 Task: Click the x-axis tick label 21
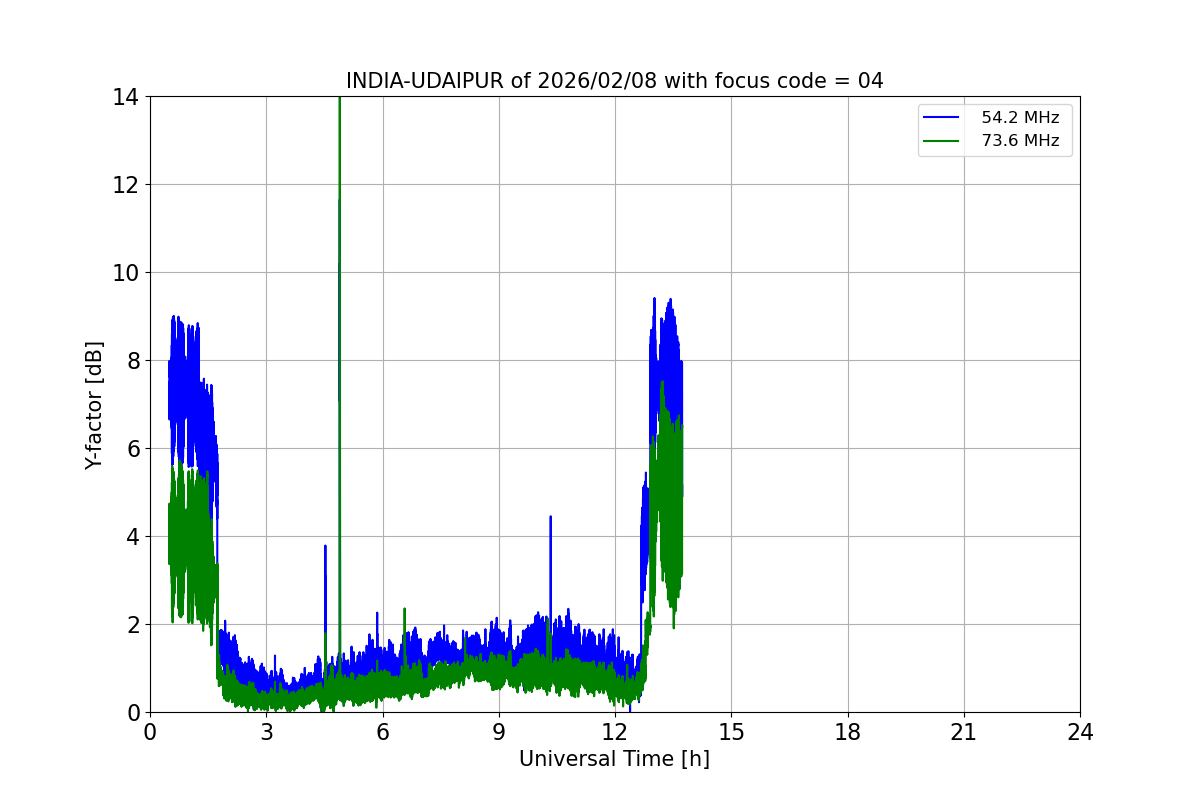click(964, 732)
